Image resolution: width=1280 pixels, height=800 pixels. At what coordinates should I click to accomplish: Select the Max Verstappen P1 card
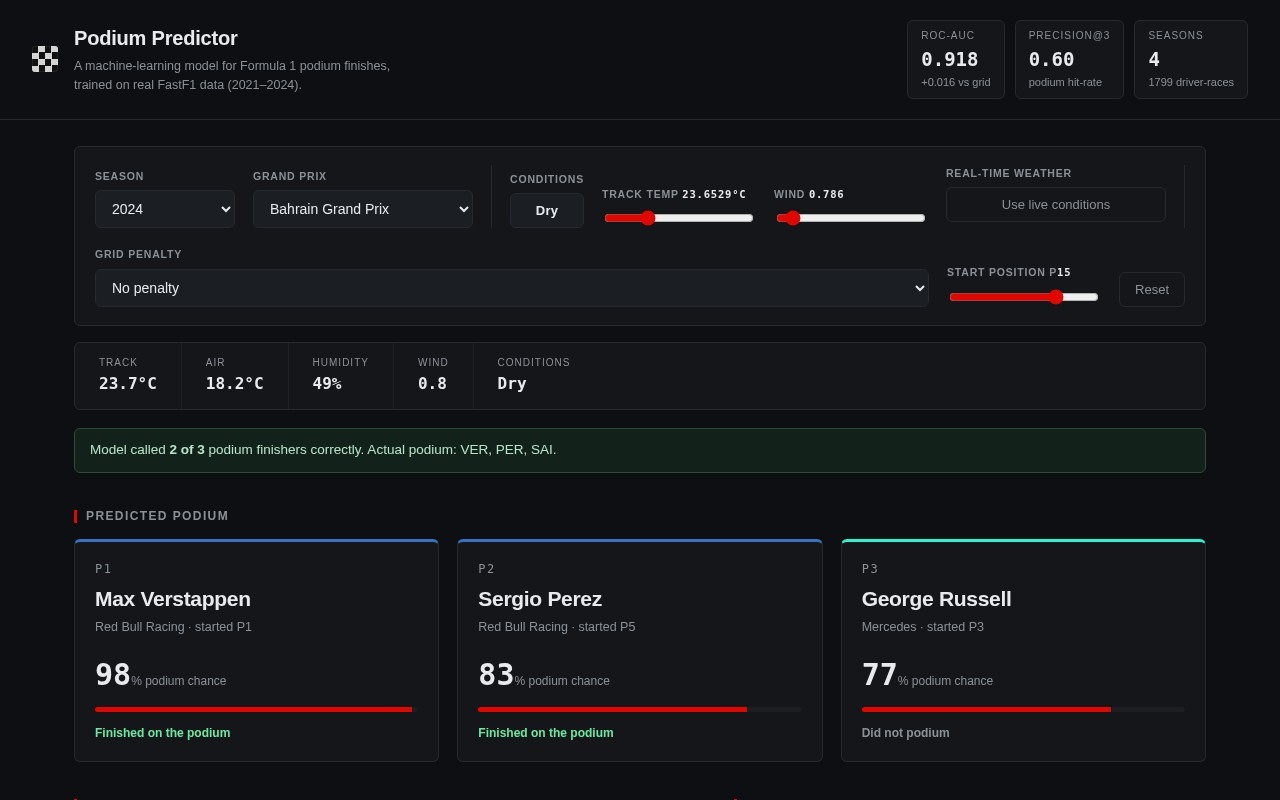(x=256, y=651)
